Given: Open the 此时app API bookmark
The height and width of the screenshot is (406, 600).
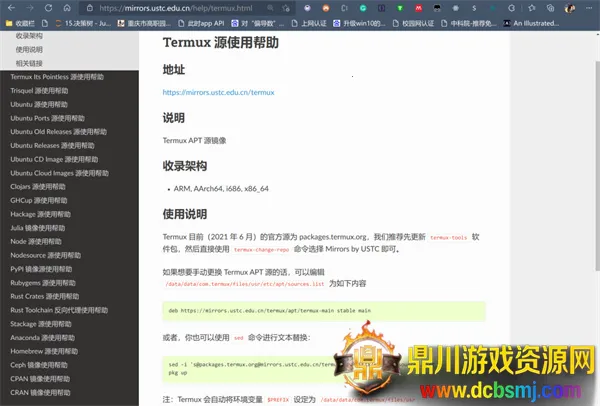Looking at the screenshot, I should [201, 23].
